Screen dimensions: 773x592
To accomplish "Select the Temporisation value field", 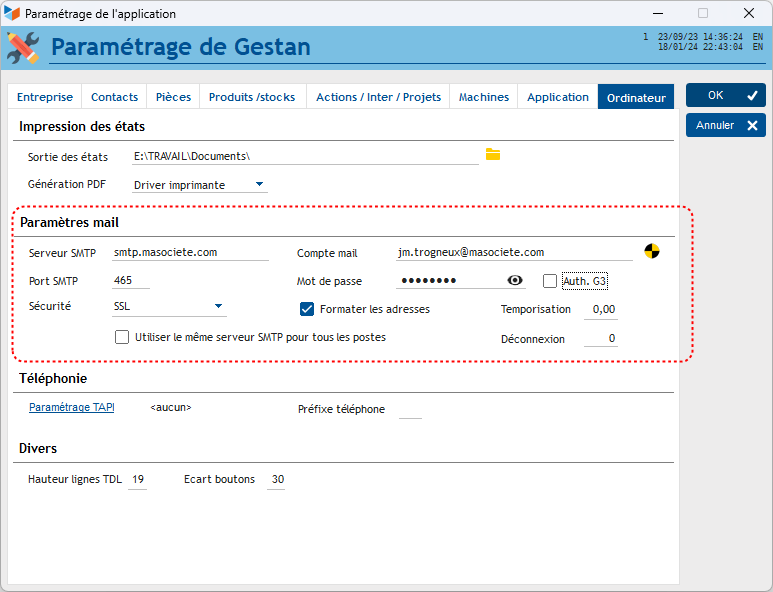I will (602, 310).
